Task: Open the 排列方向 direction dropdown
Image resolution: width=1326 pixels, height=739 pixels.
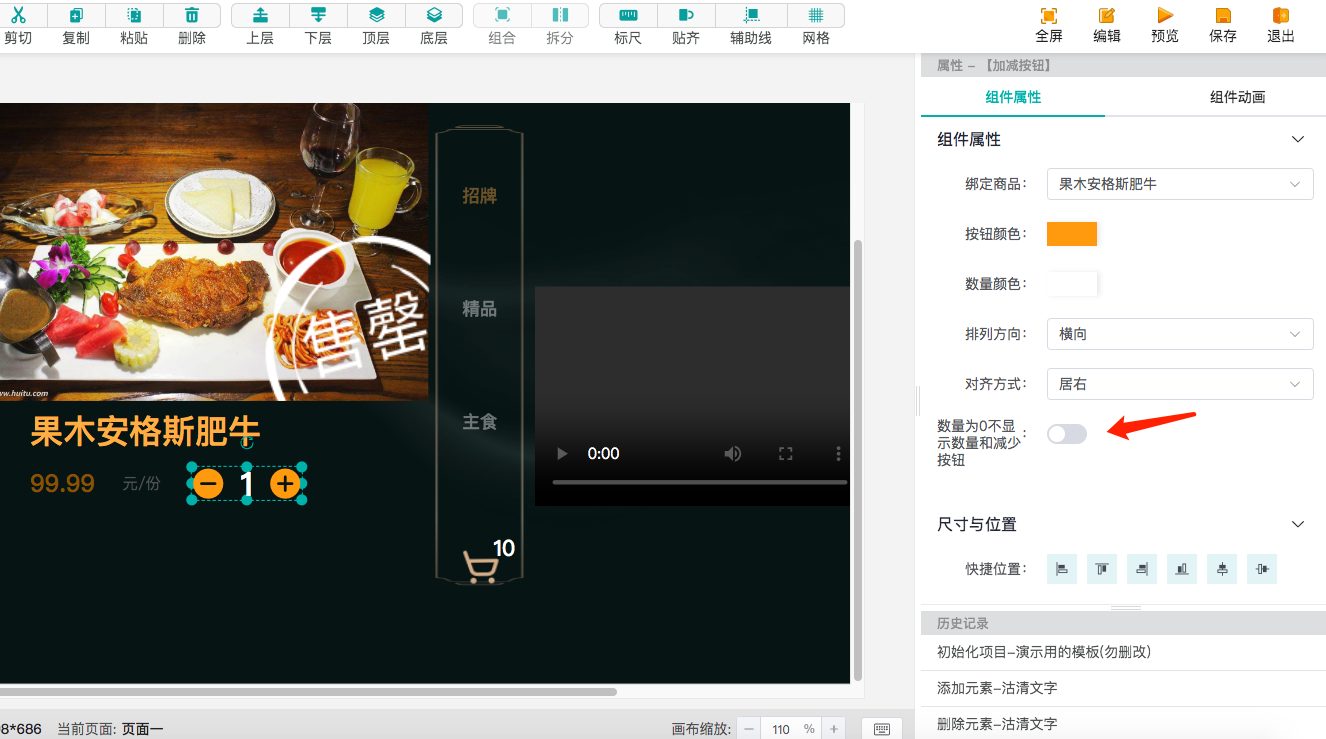Action: tap(1180, 333)
